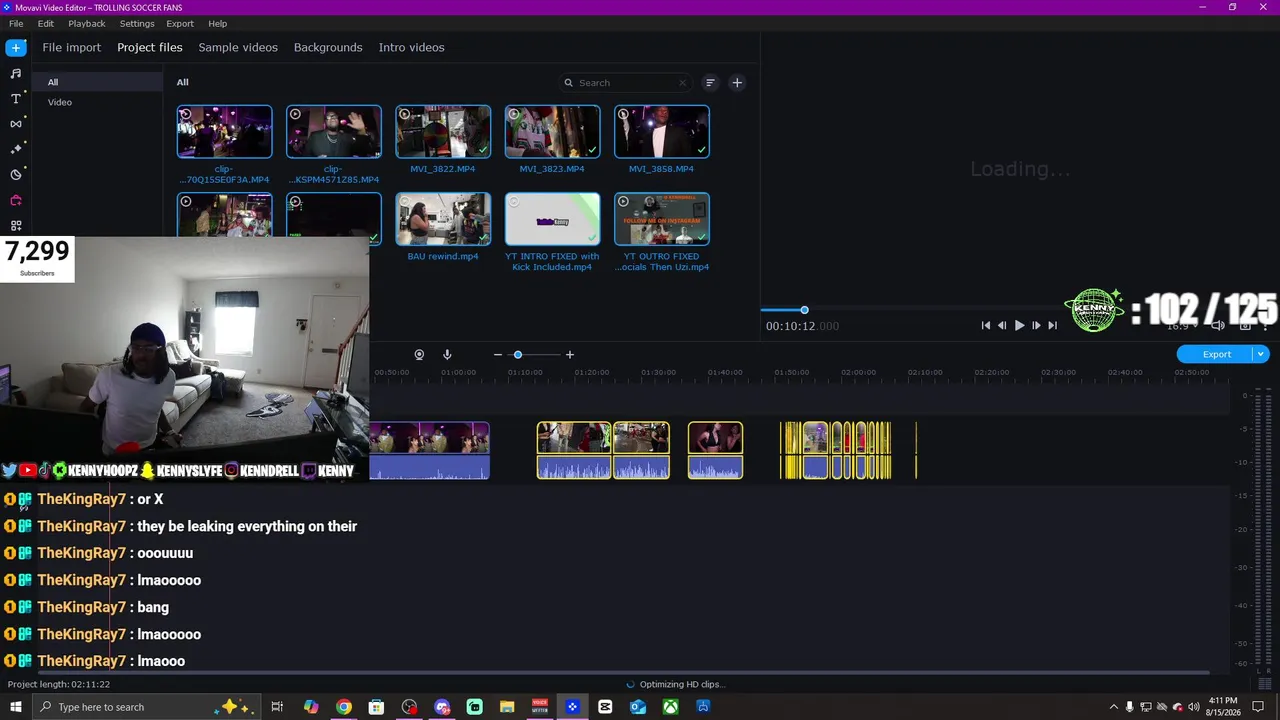
Task: Select the YT OUTRO FIXED clip thumbnail
Action: tap(662, 219)
